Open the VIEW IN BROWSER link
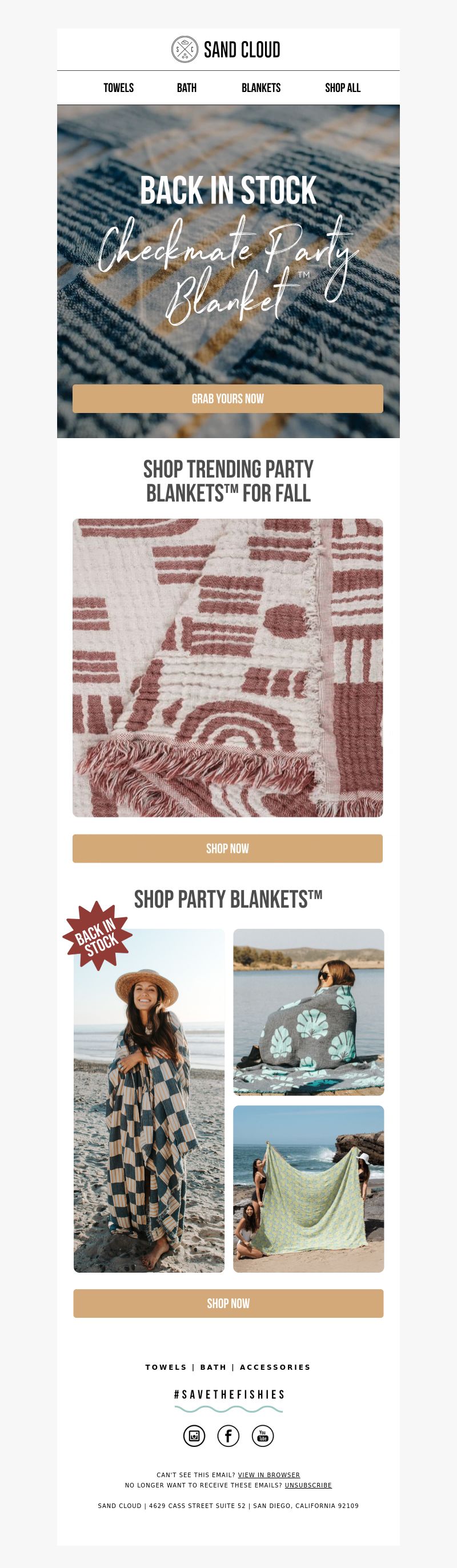 coord(269,1475)
